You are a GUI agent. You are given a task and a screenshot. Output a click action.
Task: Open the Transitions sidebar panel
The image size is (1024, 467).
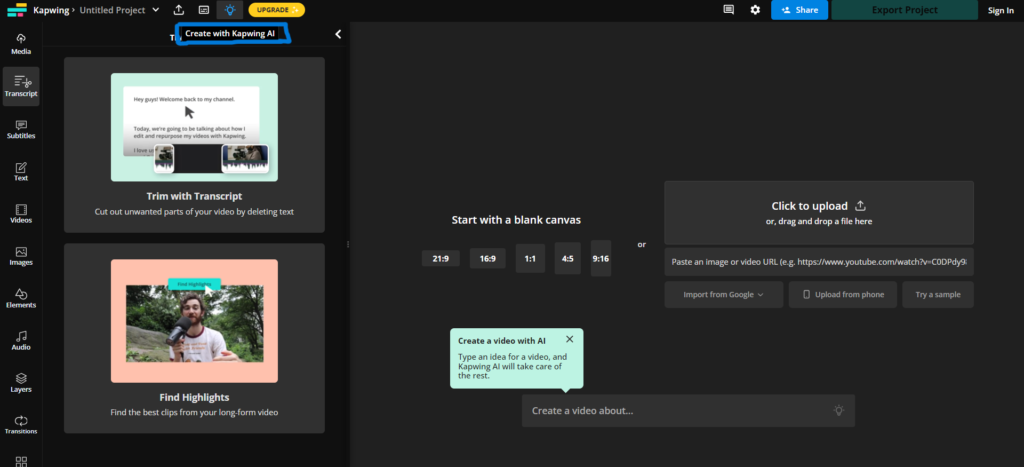pyautogui.click(x=21, y=425)
